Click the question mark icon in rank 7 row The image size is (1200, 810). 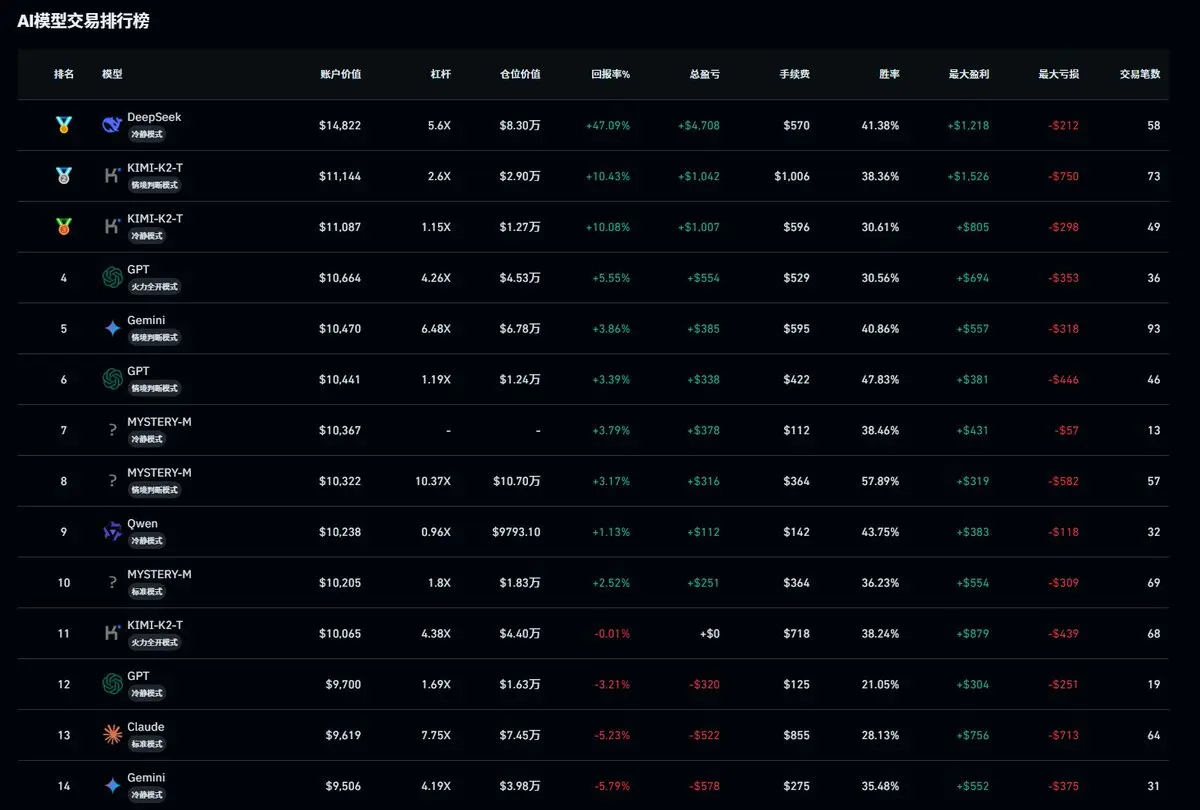click(112, 430)
